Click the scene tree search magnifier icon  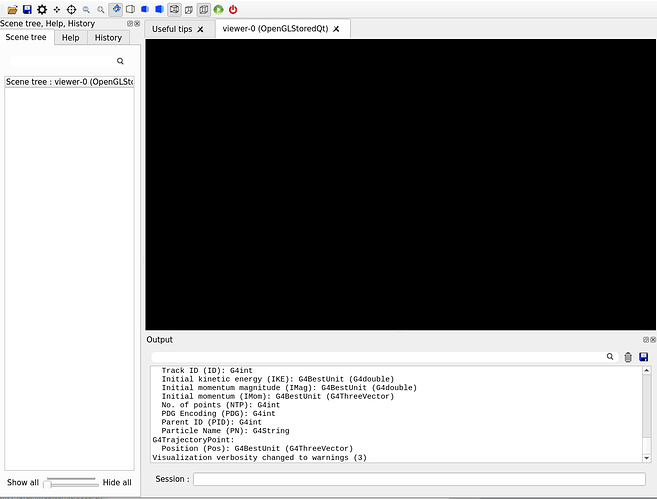point(120,61)
